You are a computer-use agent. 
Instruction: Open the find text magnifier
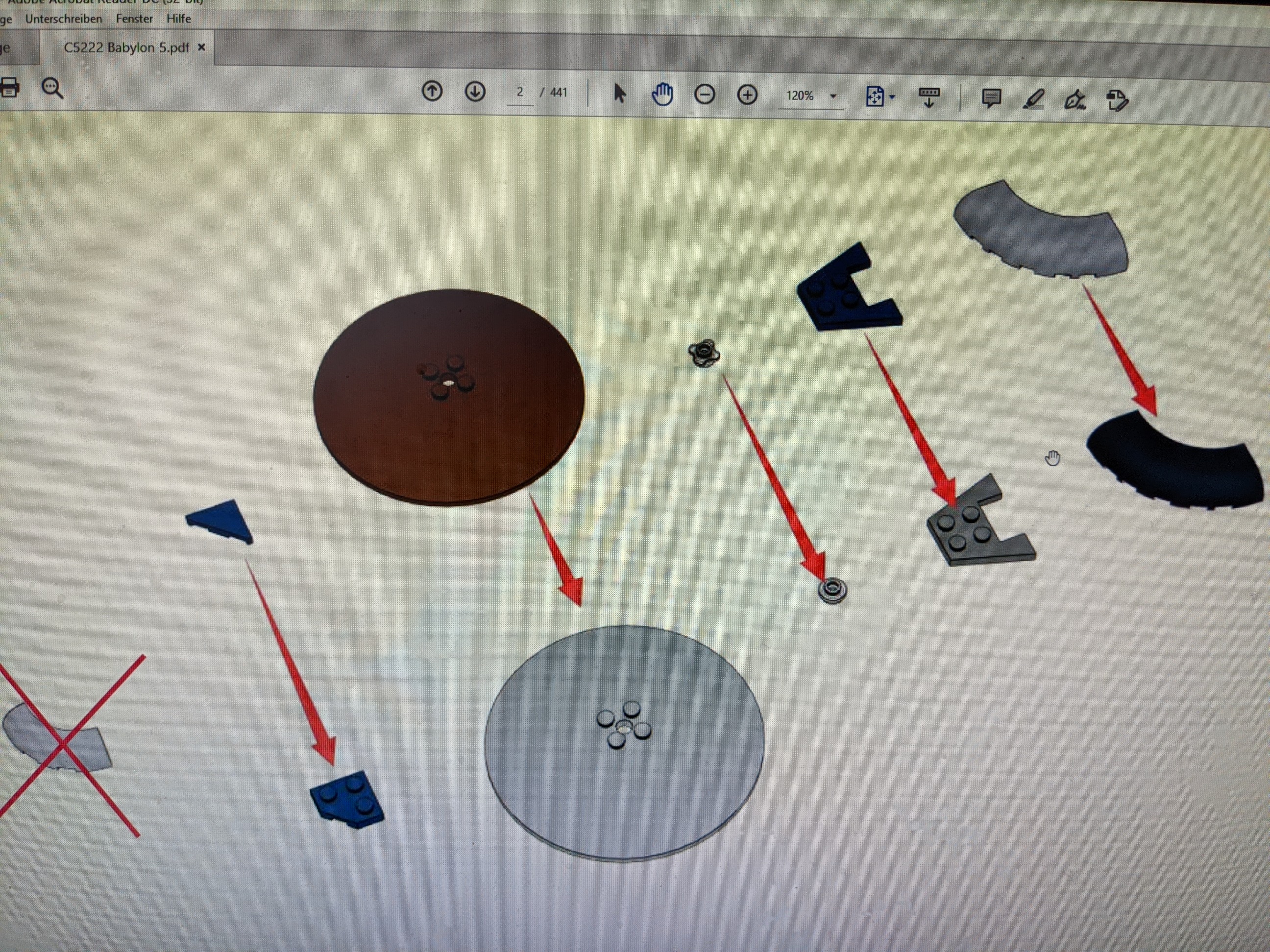click(52, 88)
